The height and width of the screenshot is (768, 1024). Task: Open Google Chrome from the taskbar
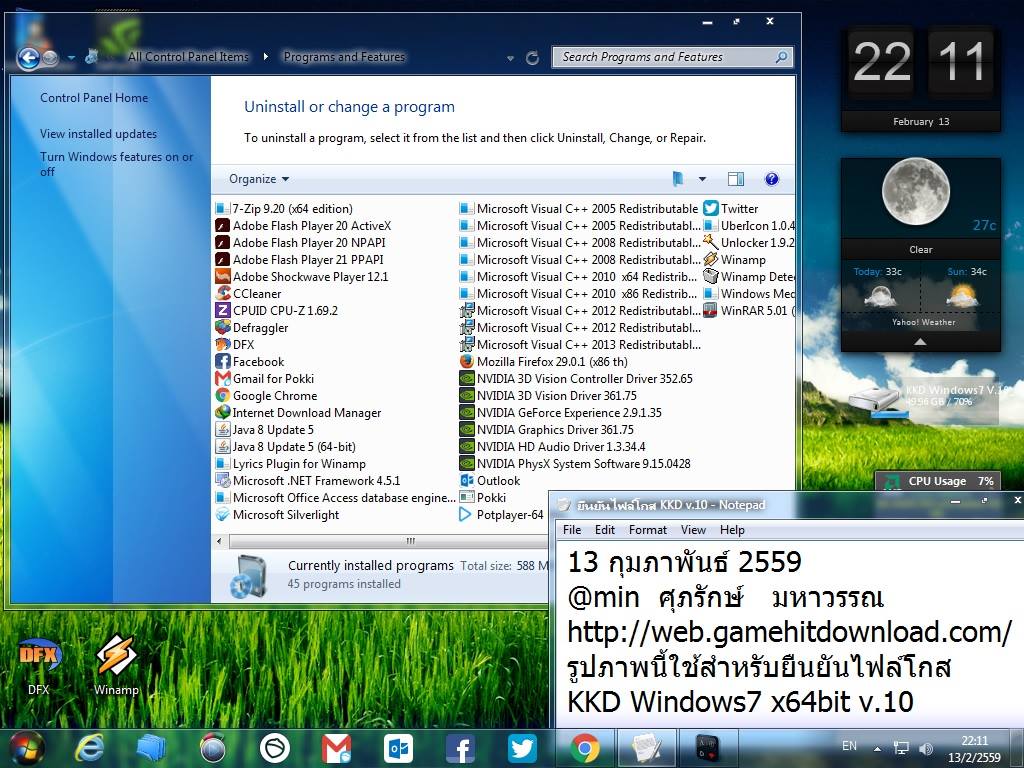point(584,748)
